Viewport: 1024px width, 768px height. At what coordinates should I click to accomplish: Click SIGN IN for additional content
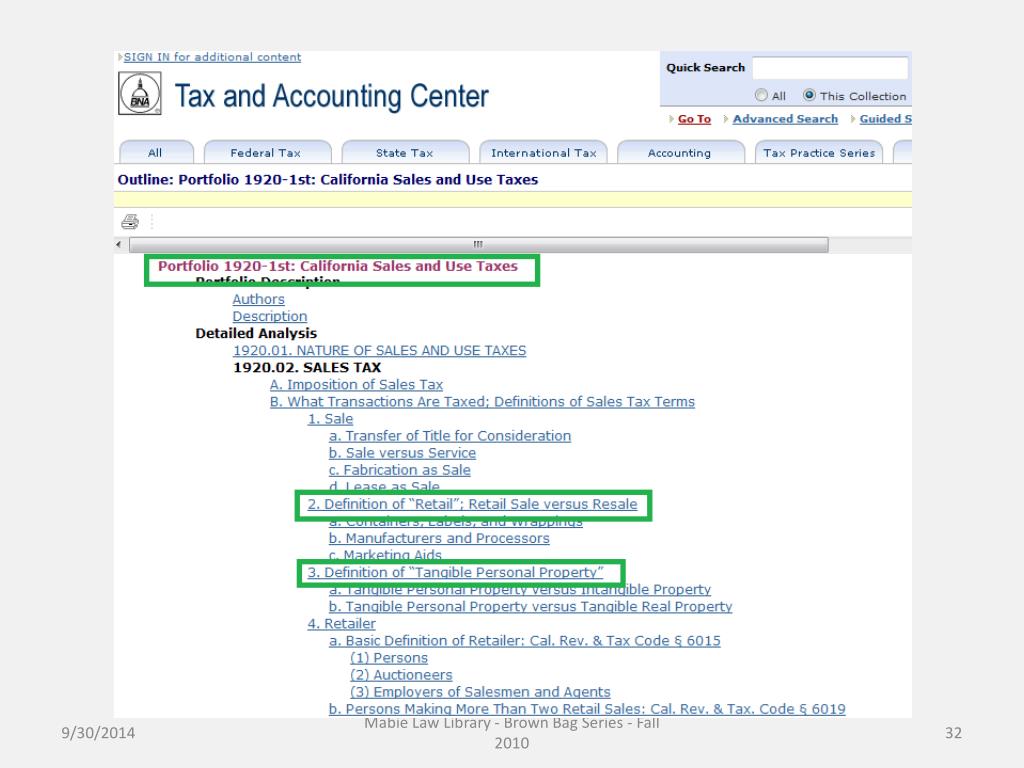[212, 57]
